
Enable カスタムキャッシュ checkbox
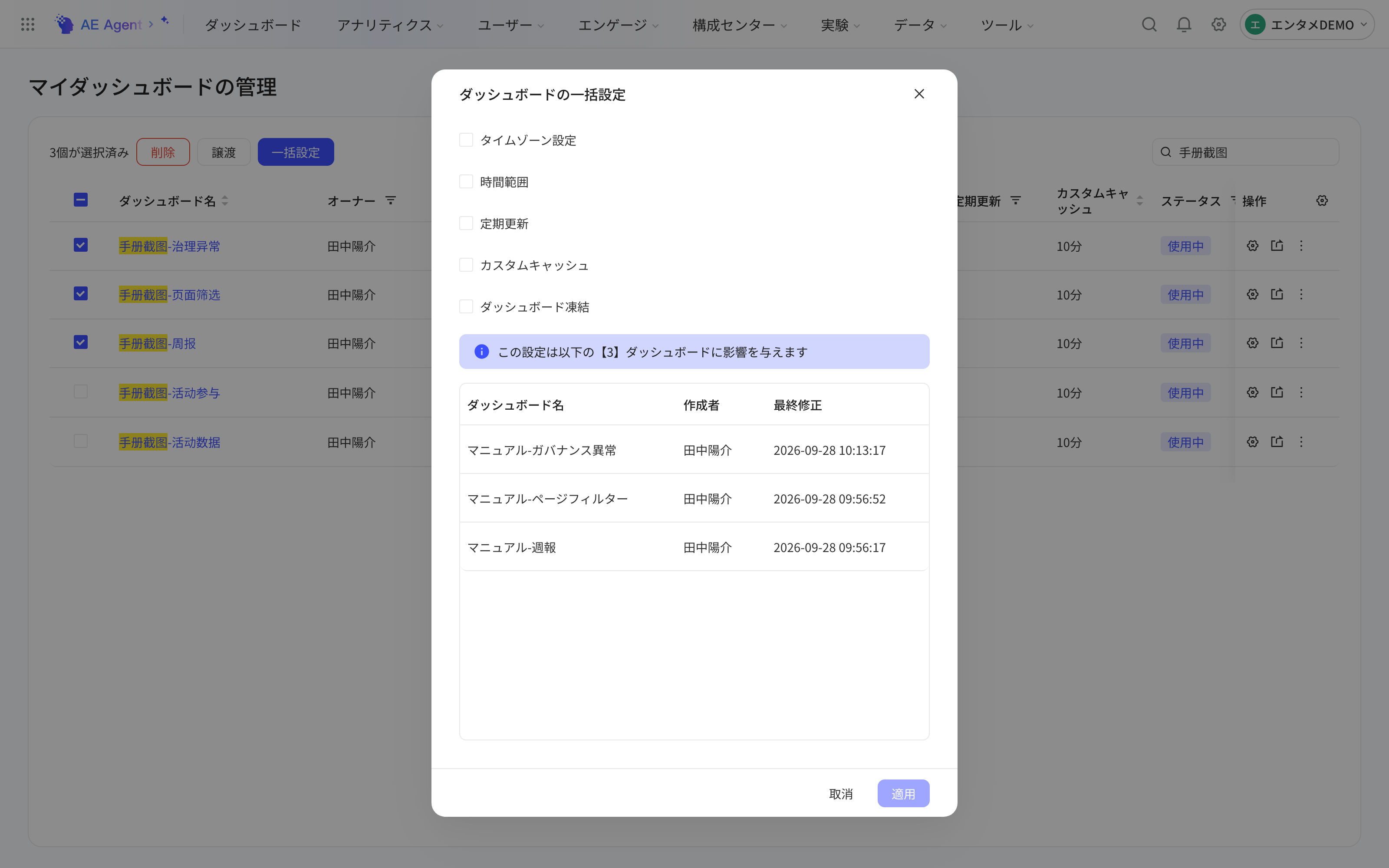466,265
